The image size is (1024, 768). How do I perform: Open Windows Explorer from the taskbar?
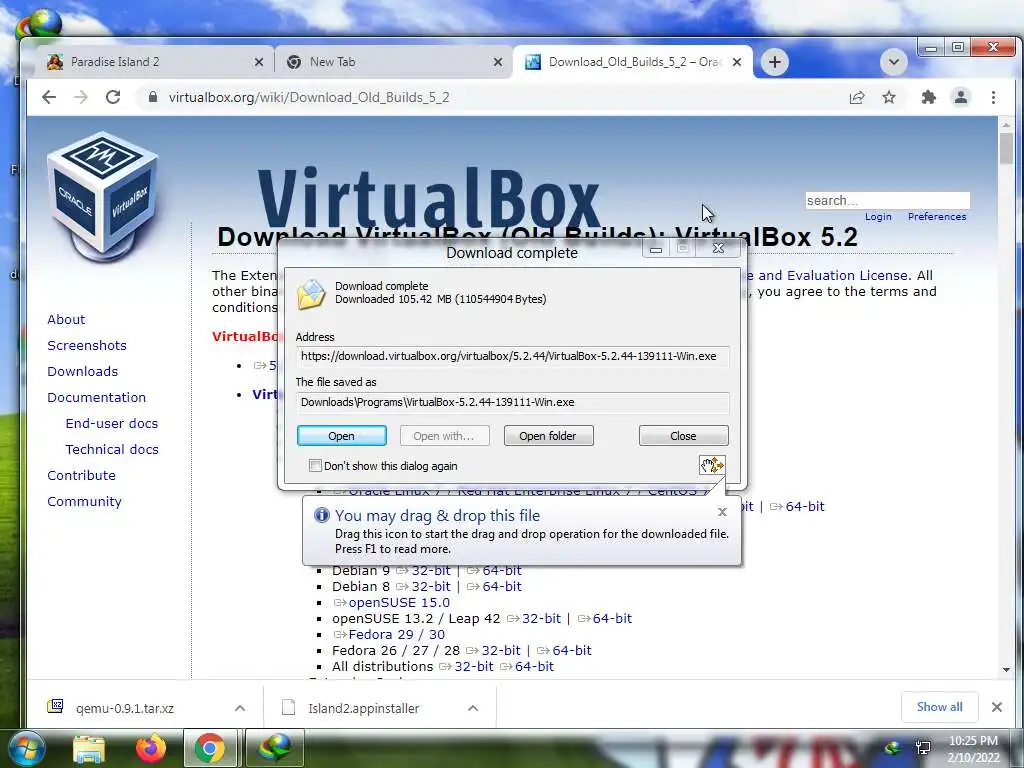tap(89, 750)
